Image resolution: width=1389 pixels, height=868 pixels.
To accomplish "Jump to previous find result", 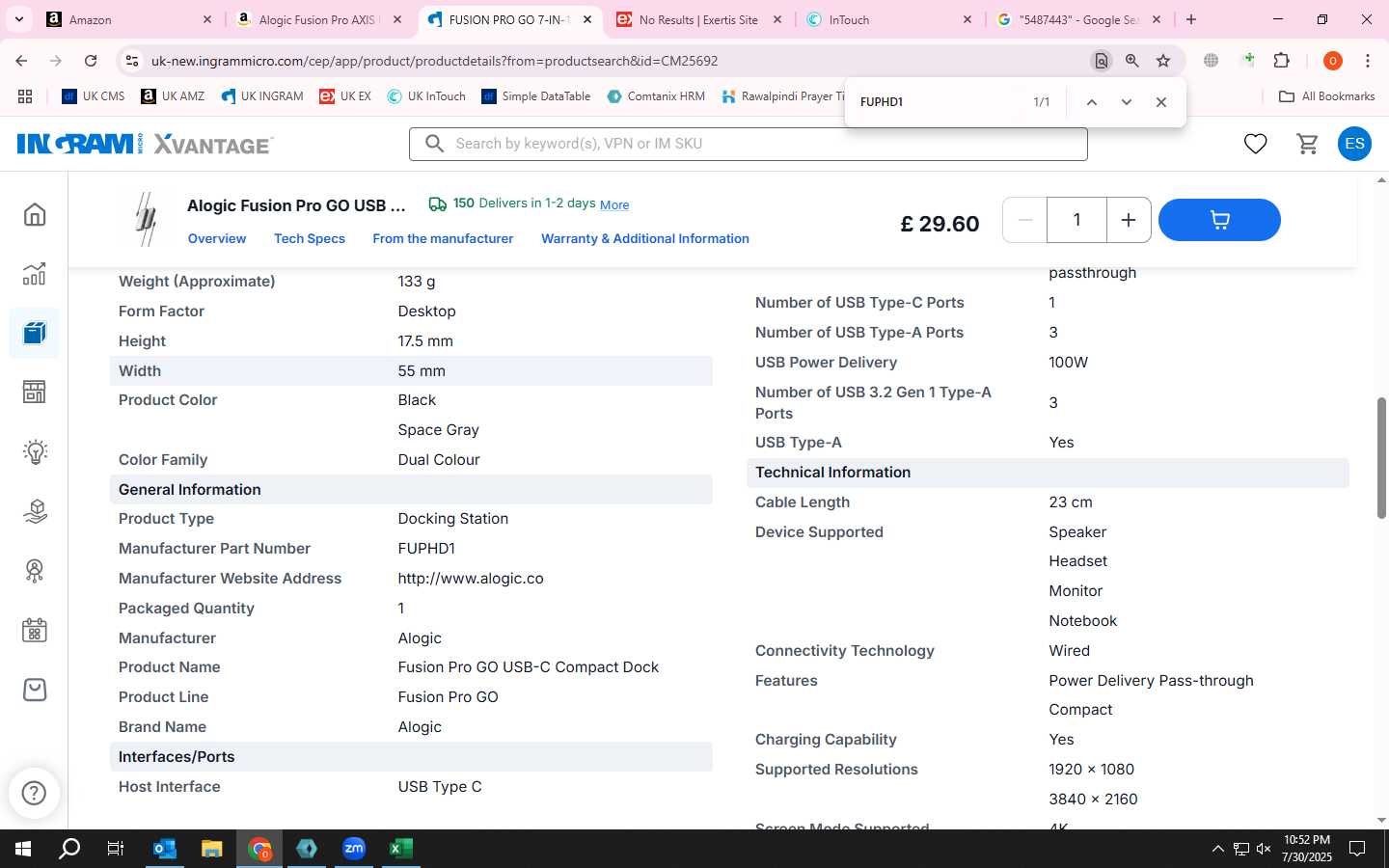I will (x=1091, y=102).
